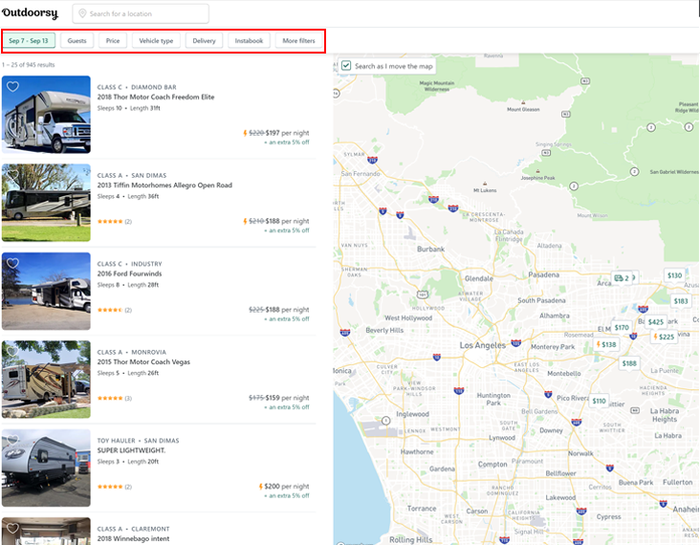This screenshot has width=700, height=545.
Task: Open the 2018 Thor Freedom Elite photo
Action: [46, 115]
